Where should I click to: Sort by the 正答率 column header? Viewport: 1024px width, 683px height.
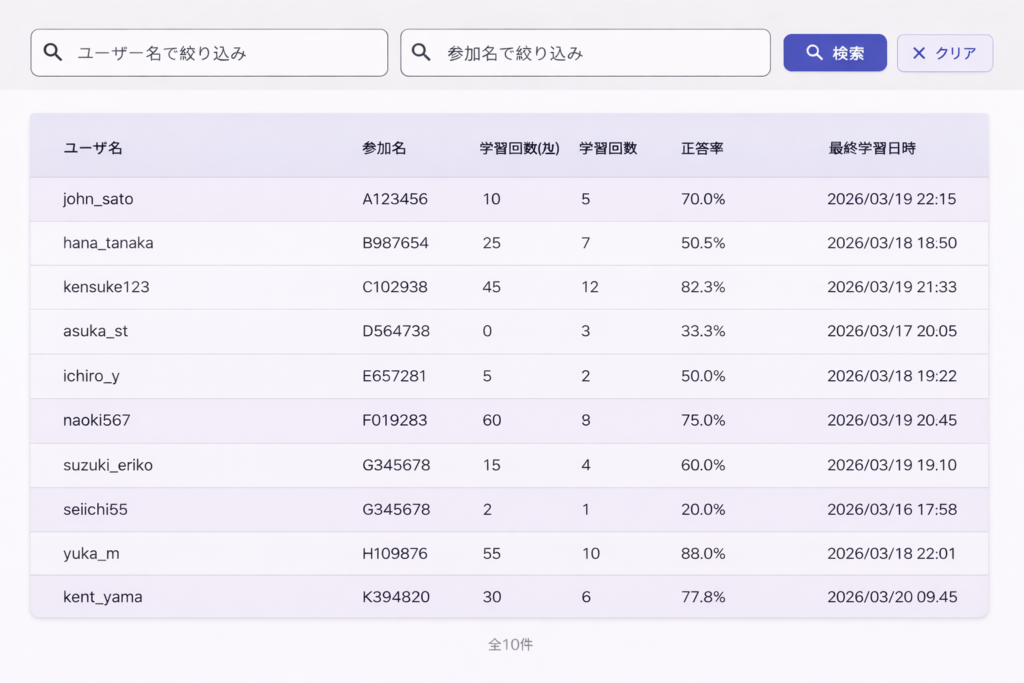point(702,148)
